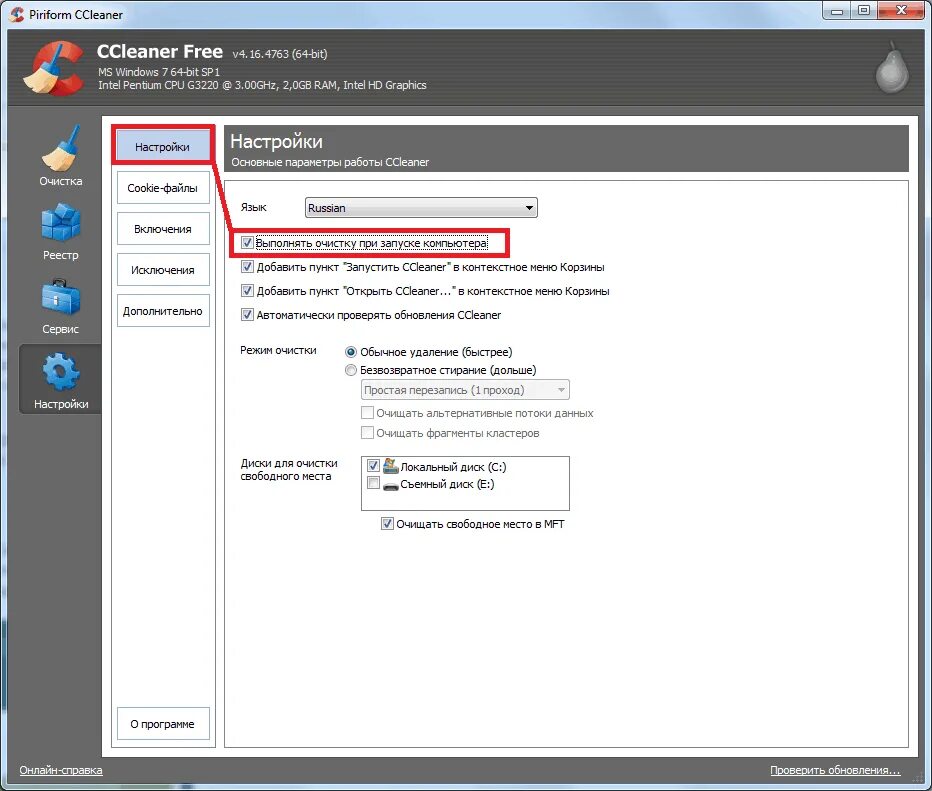This screenshot has height=791, width=932.
Task: Switch to the Исключения tab
Action: 163,270
